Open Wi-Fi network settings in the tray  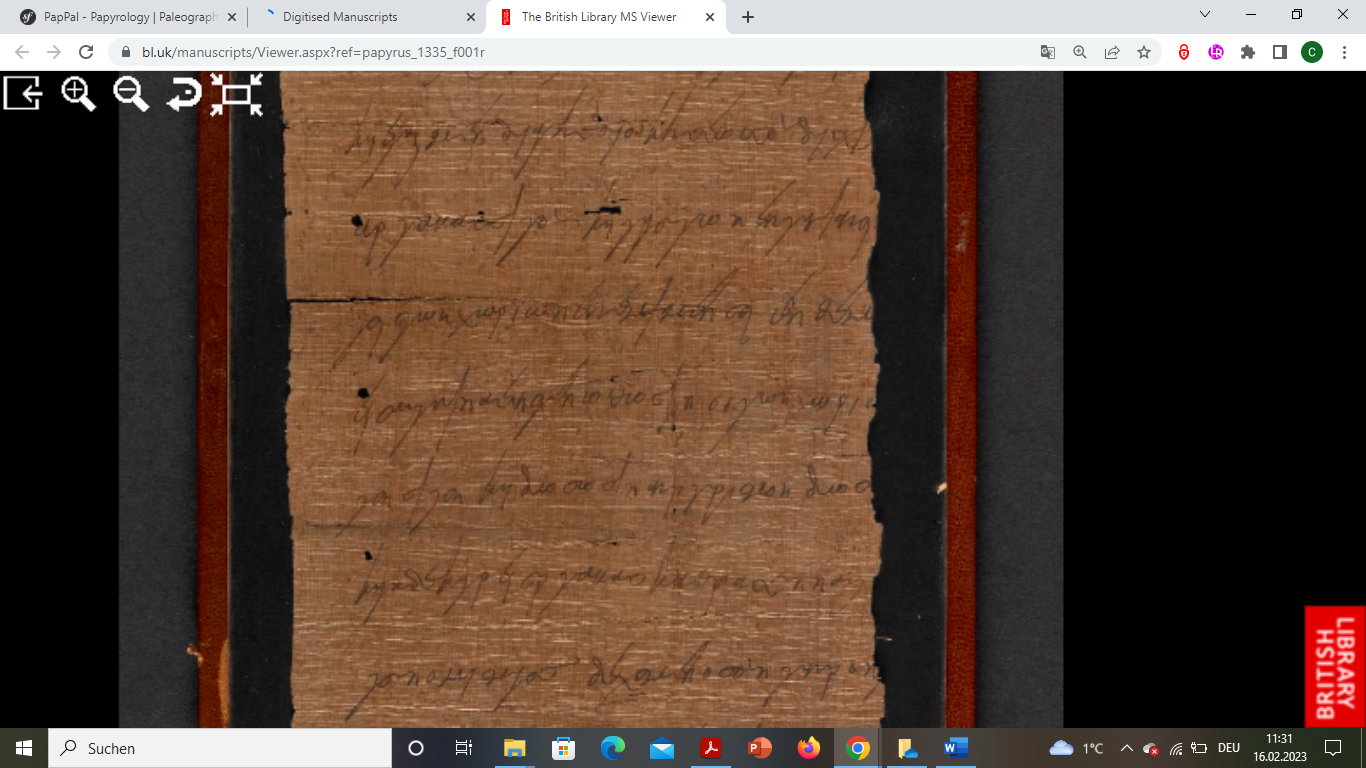[1176, 748]
